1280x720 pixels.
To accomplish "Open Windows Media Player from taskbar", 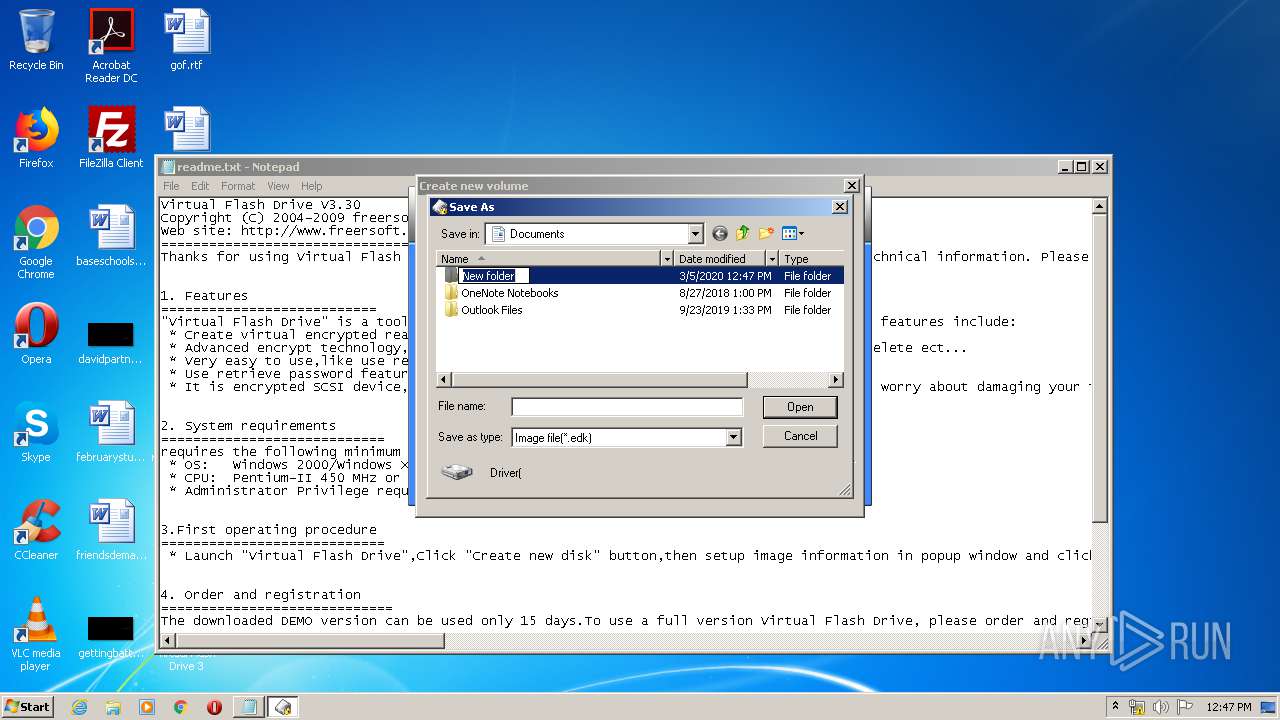I will [147, 706].
